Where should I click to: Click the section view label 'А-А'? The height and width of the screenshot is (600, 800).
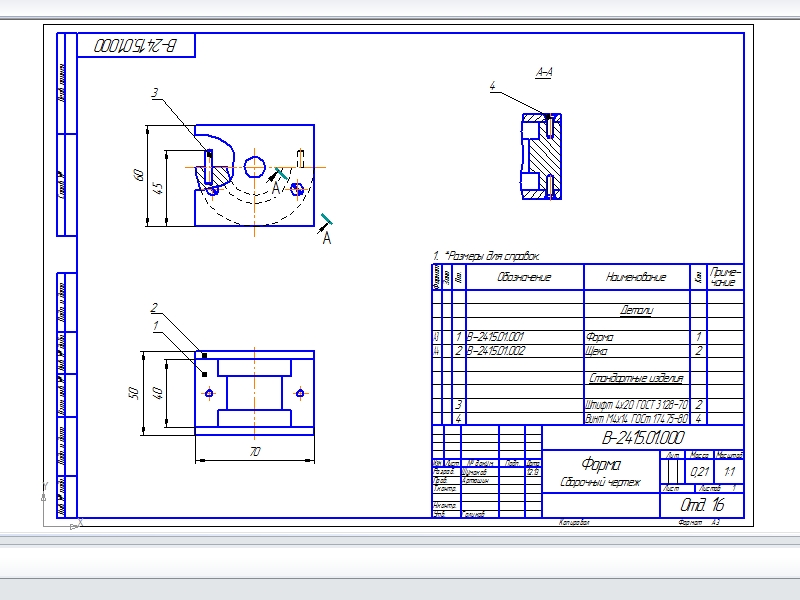[544, 72]
